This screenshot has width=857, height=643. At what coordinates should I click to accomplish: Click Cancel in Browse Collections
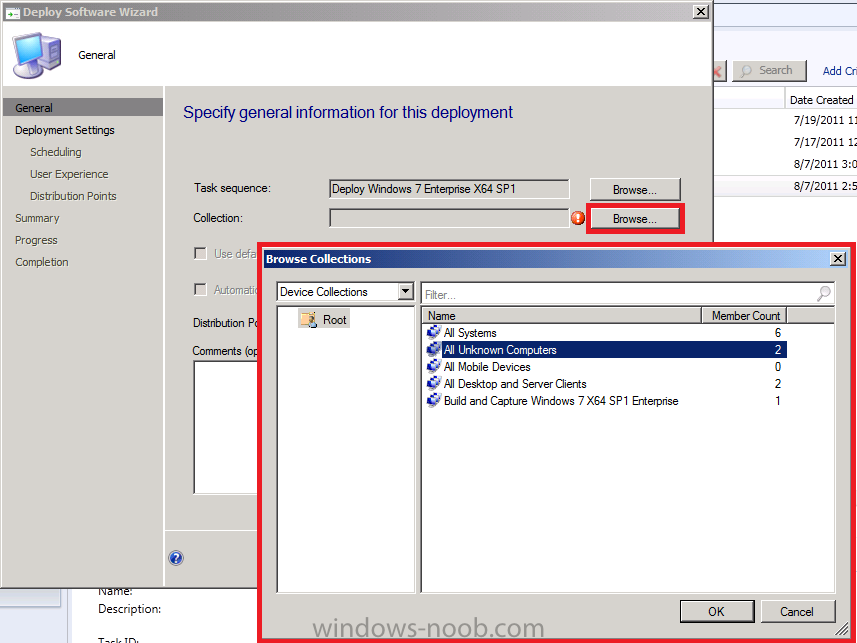point(797,611)
